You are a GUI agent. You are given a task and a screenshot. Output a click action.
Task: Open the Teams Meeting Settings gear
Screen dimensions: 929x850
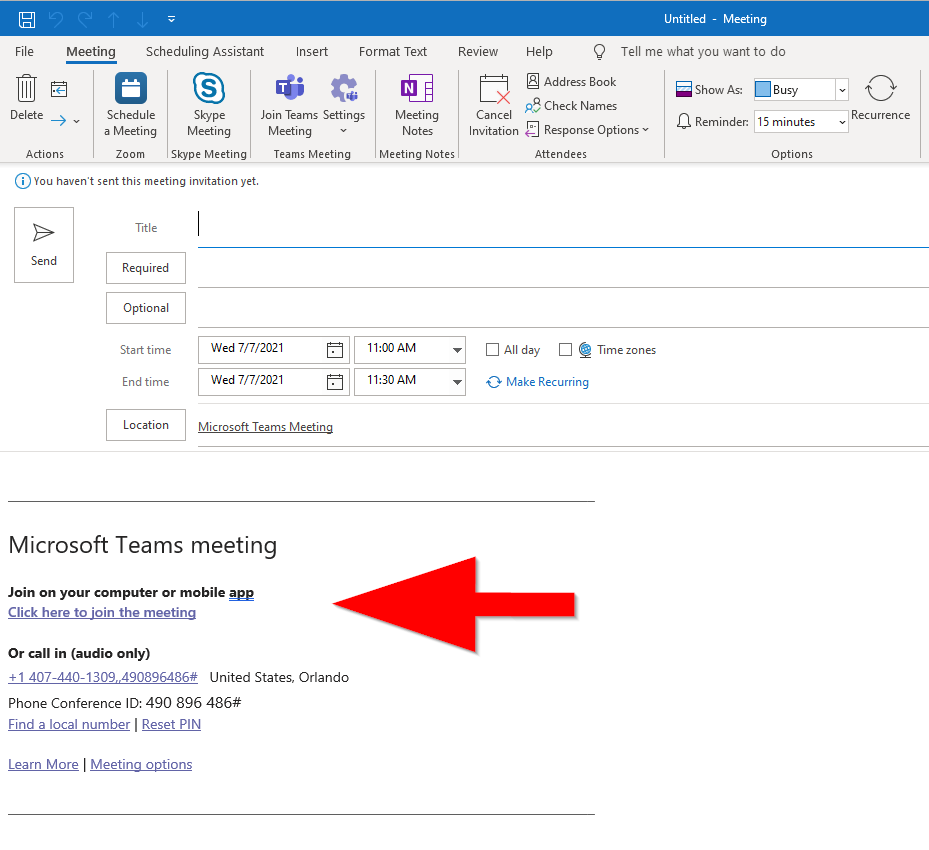coord(344,88)
